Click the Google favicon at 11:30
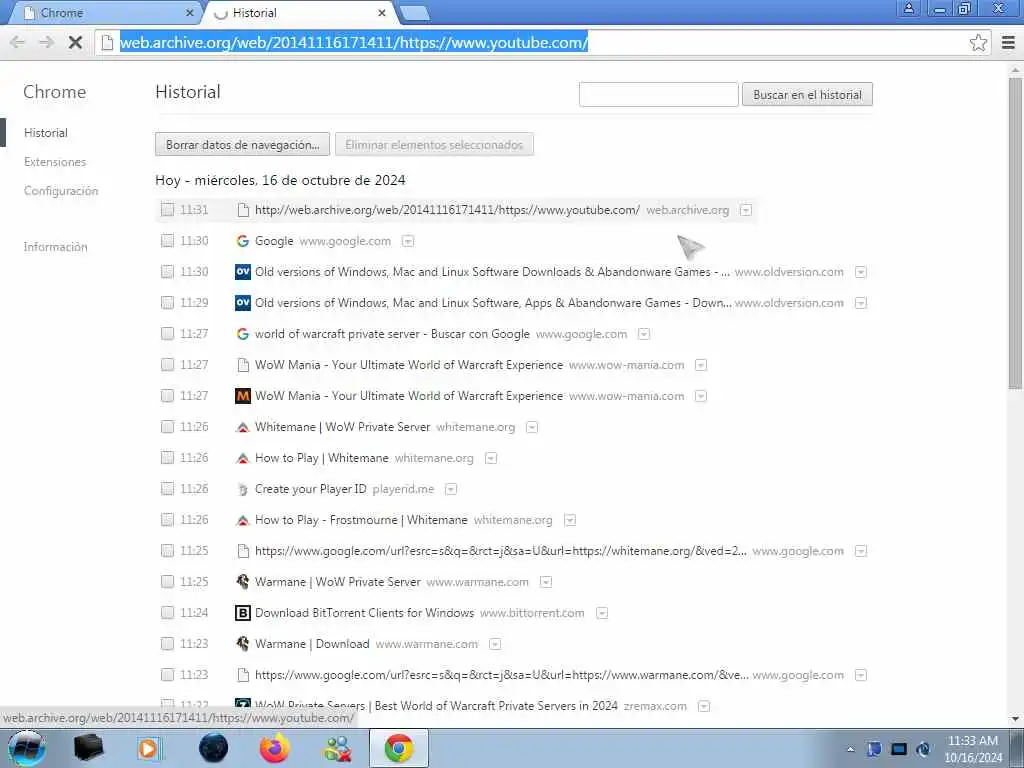The height and width of the screenshot is (768, 1024). pos(242,241)
